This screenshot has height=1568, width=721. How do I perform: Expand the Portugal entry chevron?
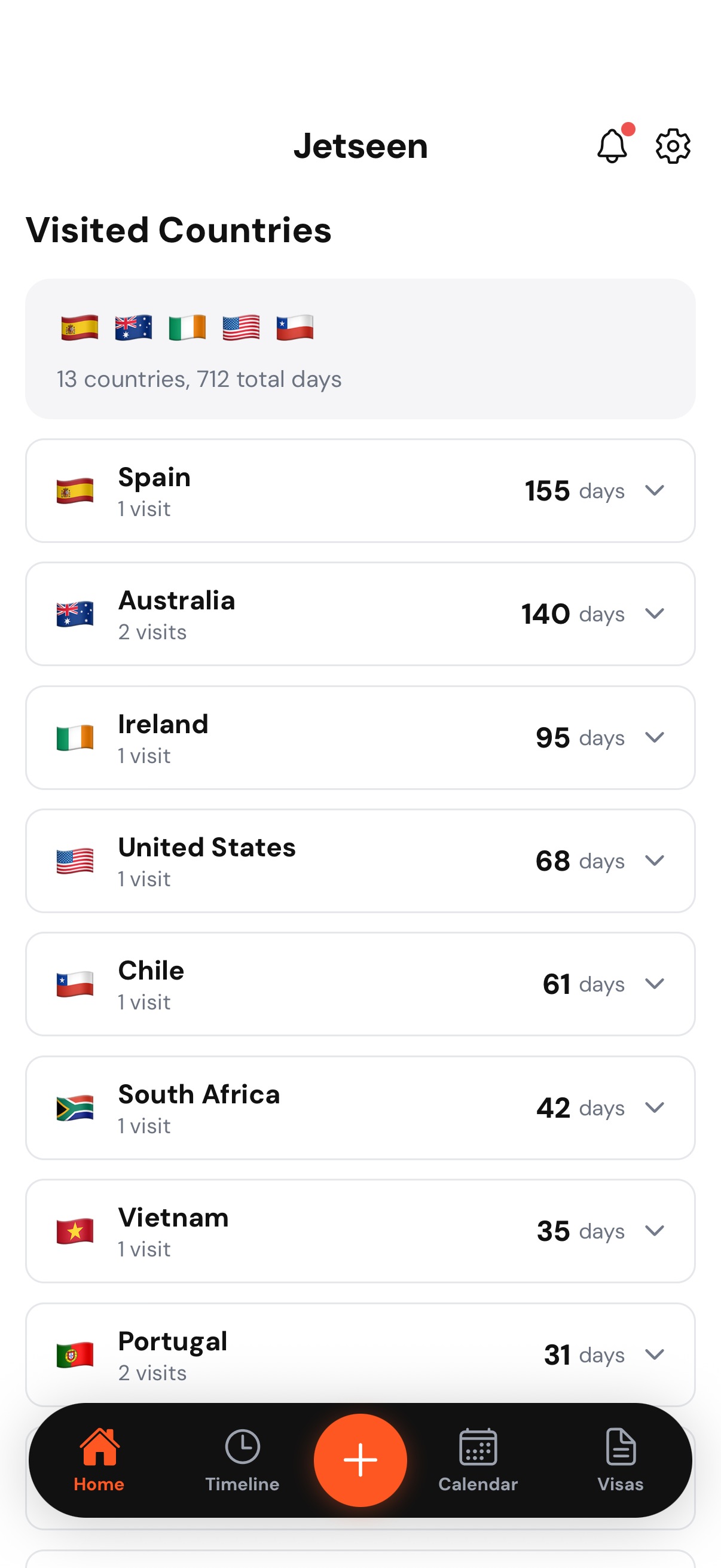[x=655, y=1355]
